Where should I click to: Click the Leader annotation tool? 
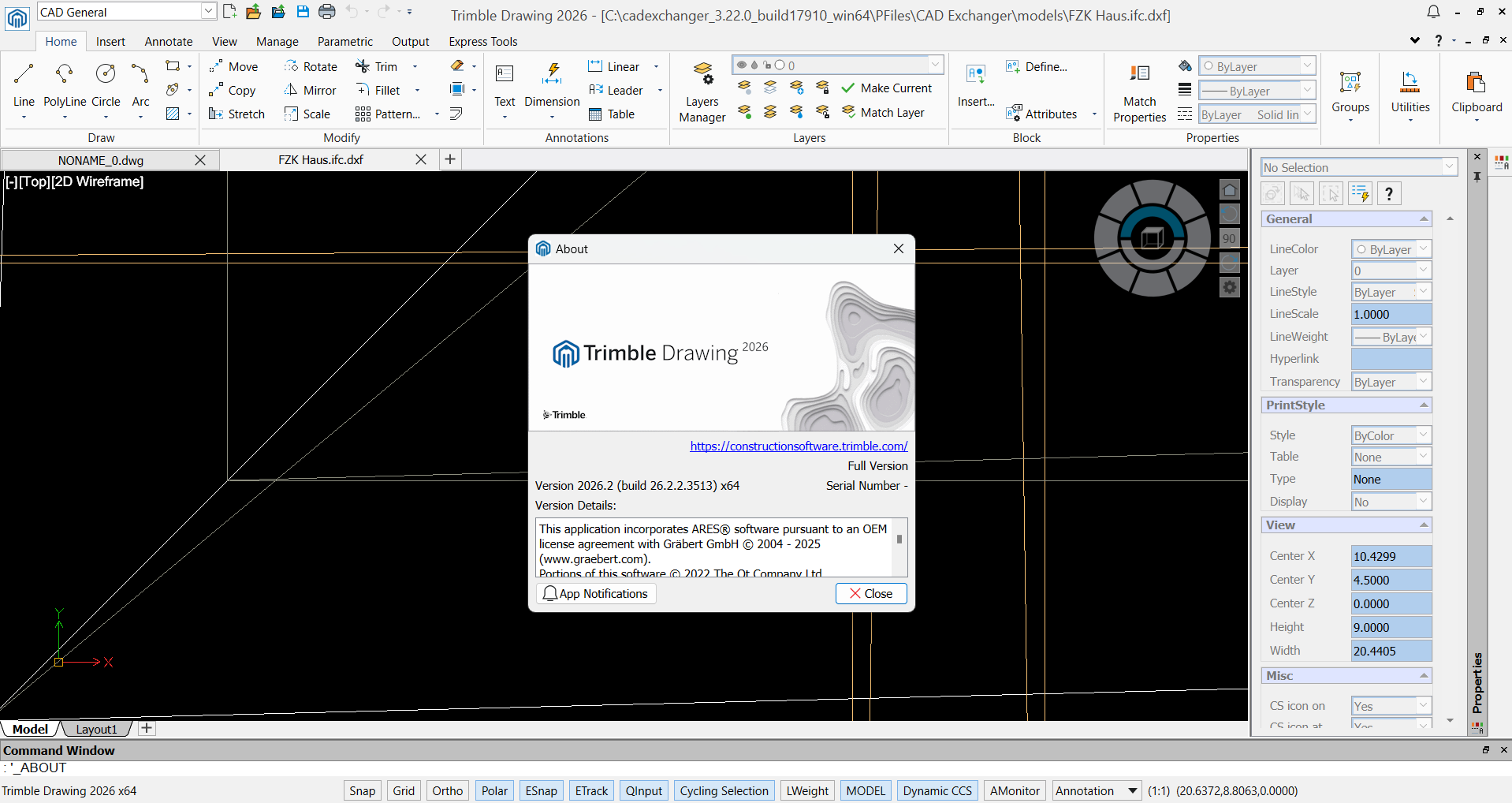tap(616, 91)
